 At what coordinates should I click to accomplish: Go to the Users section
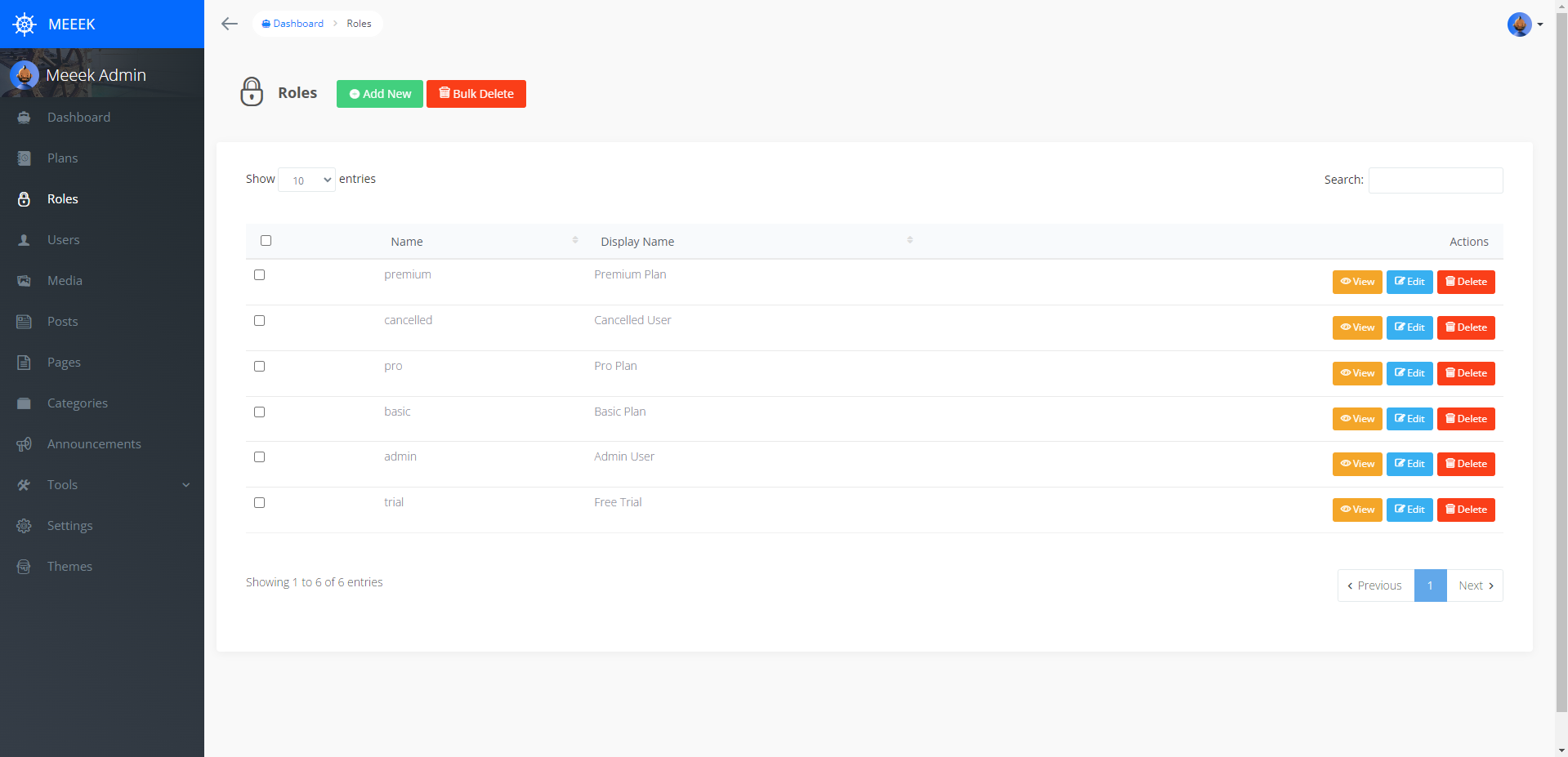tap(62, 239)
